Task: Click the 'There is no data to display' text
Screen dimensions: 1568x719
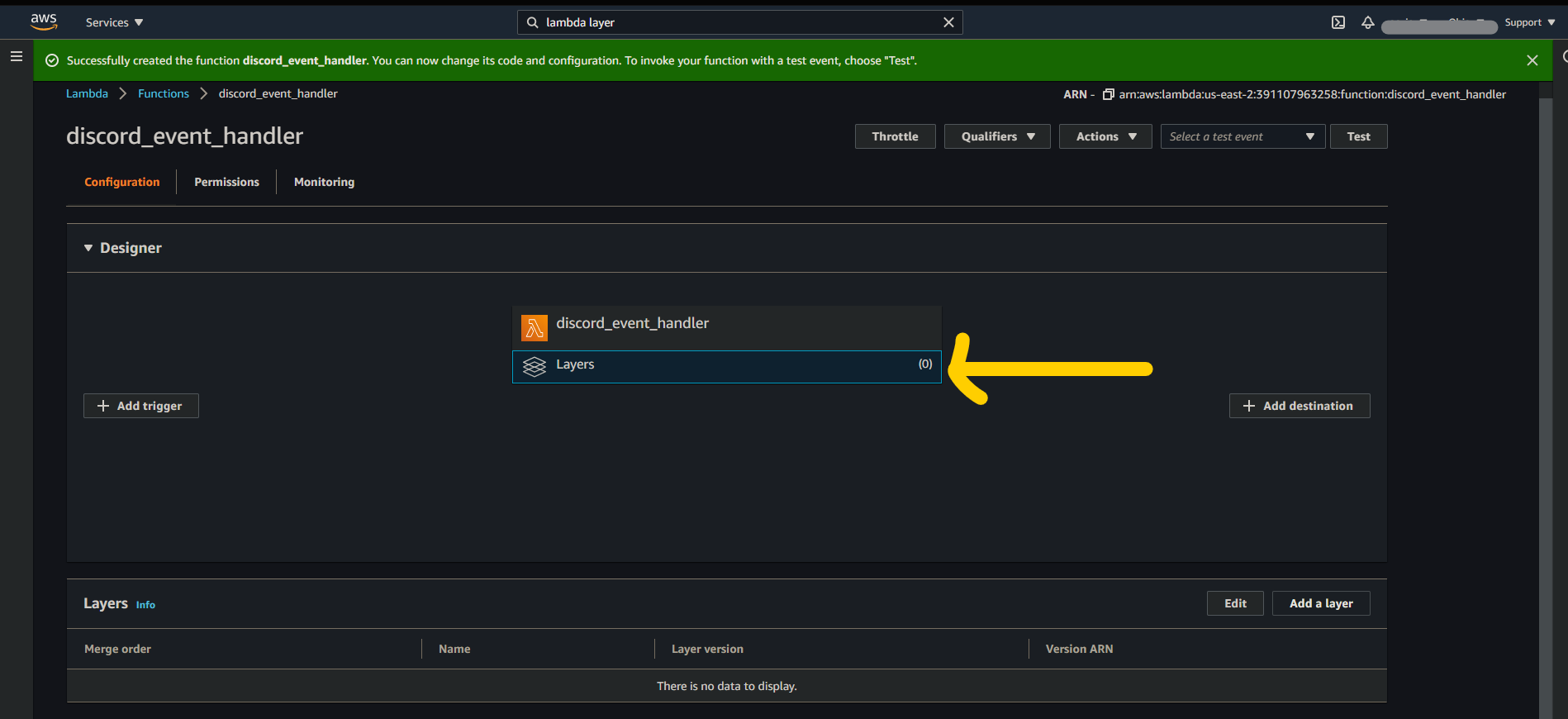Action: pos(727,686)
